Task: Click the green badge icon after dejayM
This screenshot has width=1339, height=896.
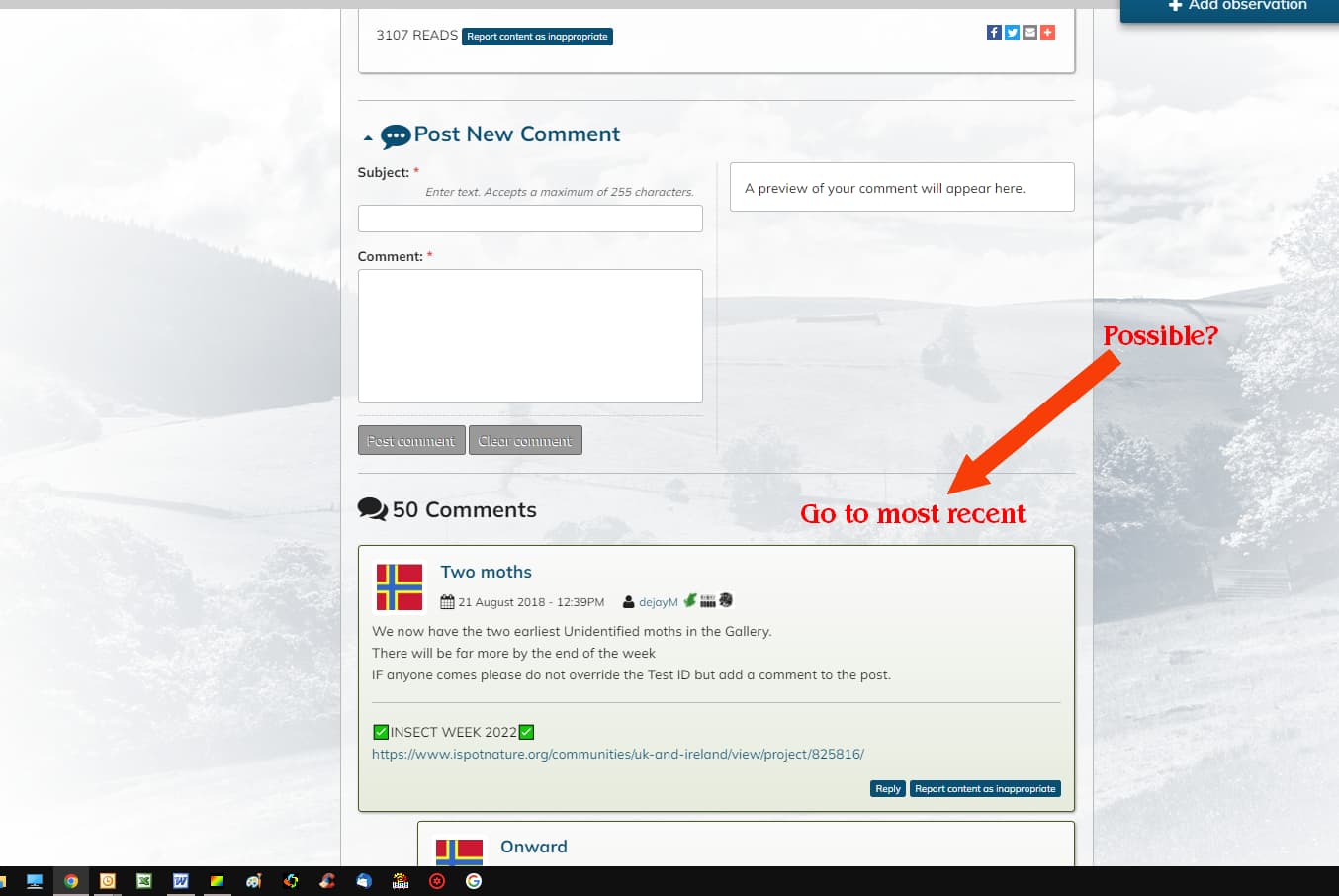Action: tap(690, 600)
